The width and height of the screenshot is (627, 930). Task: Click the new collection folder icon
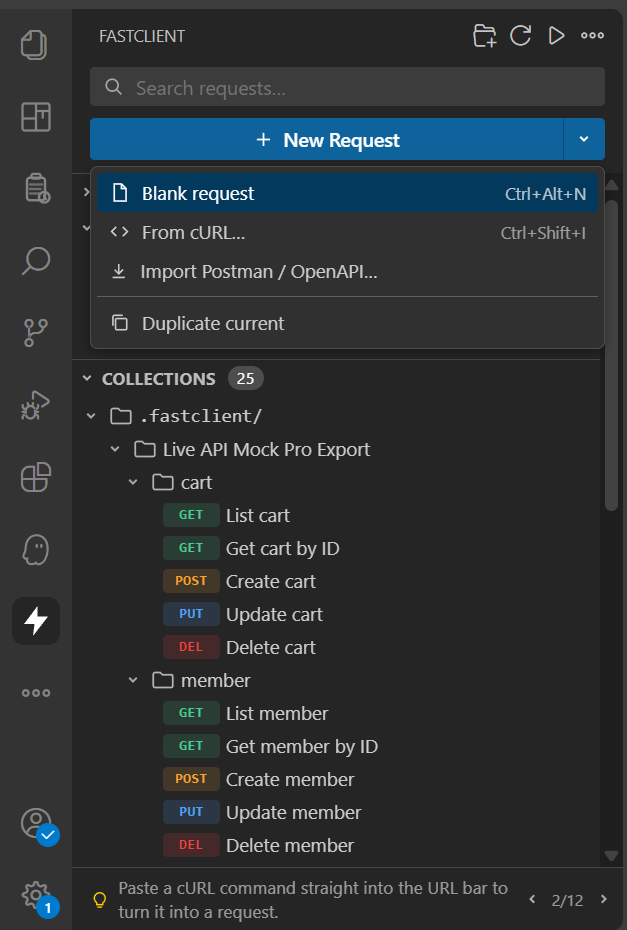click(x=484, y=36)
